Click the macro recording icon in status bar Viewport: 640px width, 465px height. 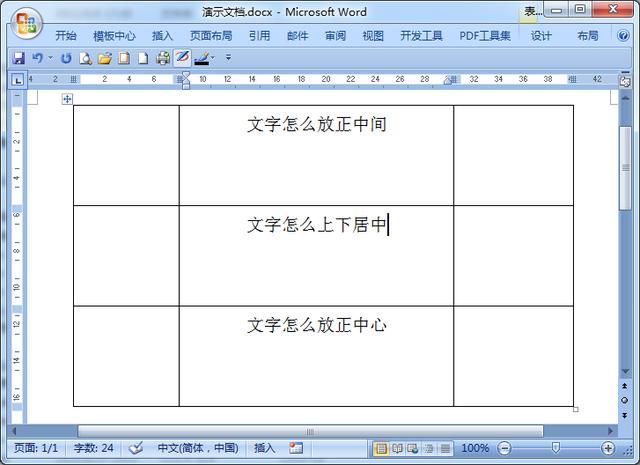pos(296,448)
